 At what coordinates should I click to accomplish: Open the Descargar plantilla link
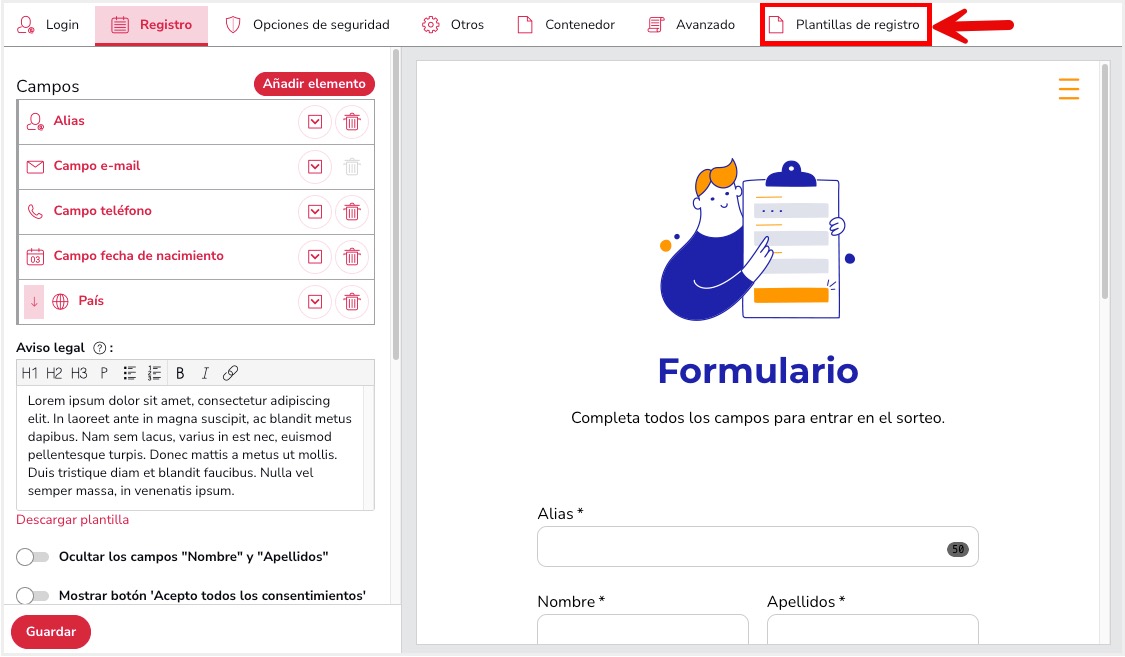(73, 520)
